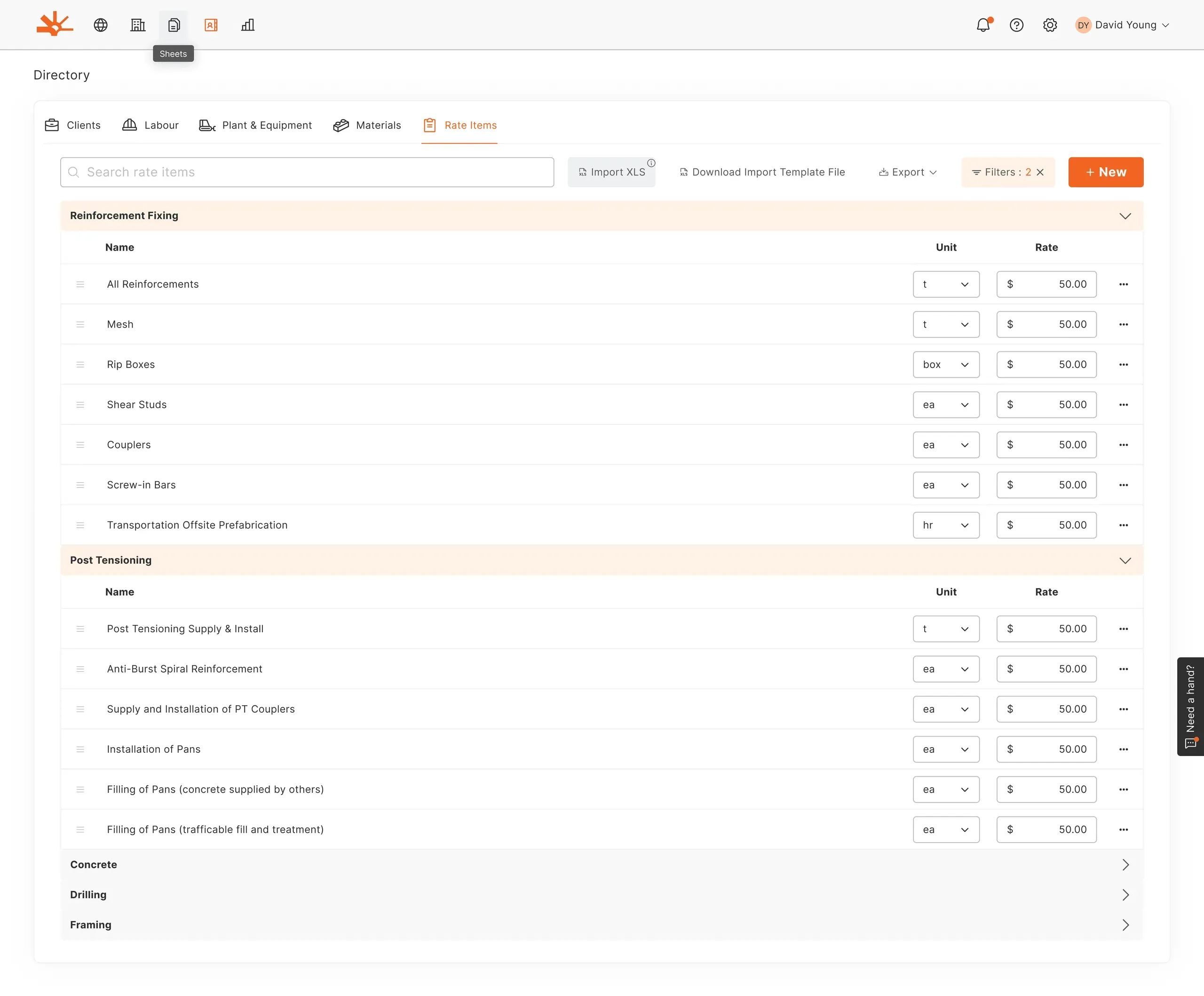The width and height of the screenshot is (1204, 996).
Task: Click Screw-in Bars item name
Action: click(141, 485)
